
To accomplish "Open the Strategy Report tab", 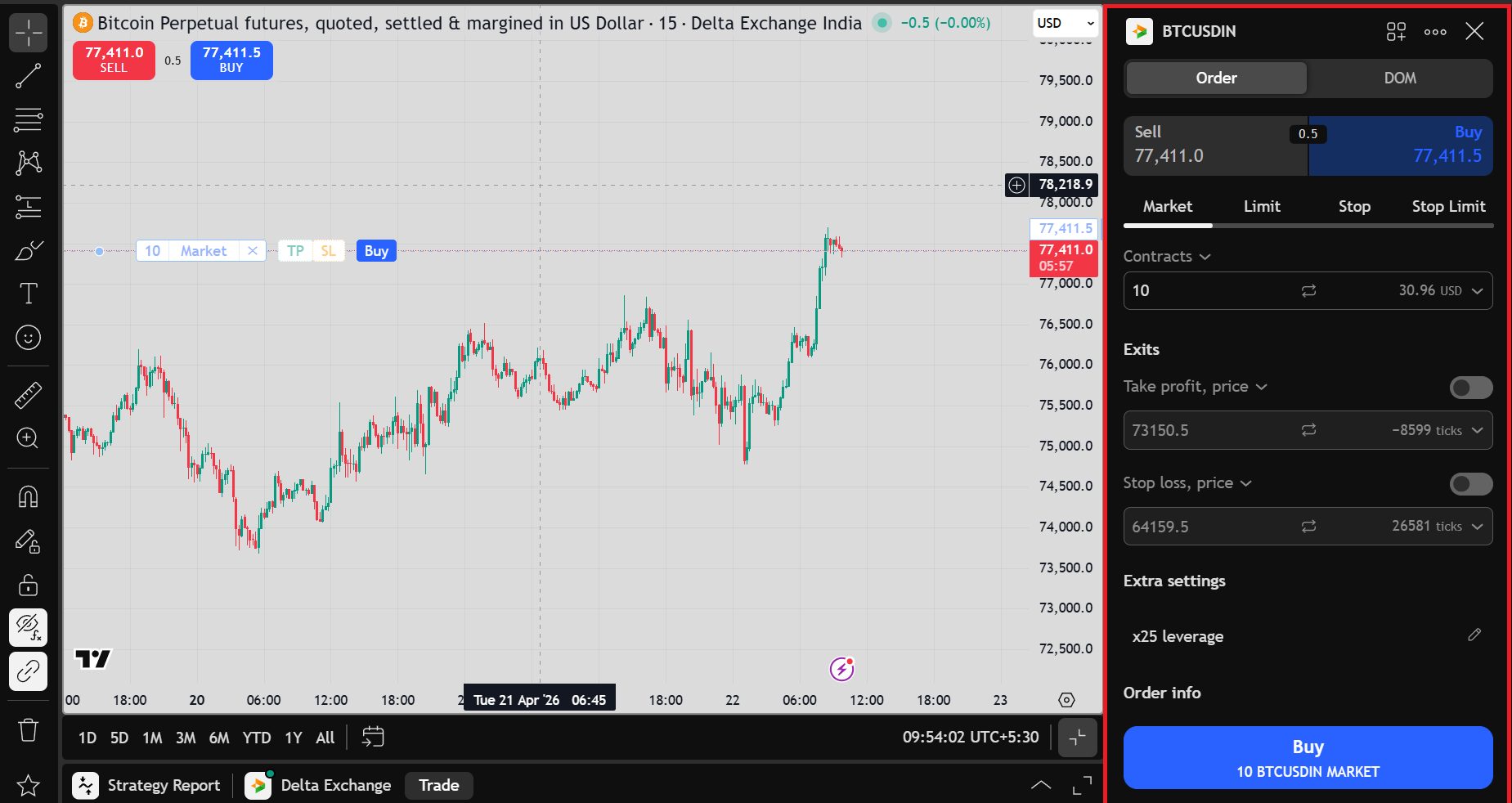I will (147, 785).
